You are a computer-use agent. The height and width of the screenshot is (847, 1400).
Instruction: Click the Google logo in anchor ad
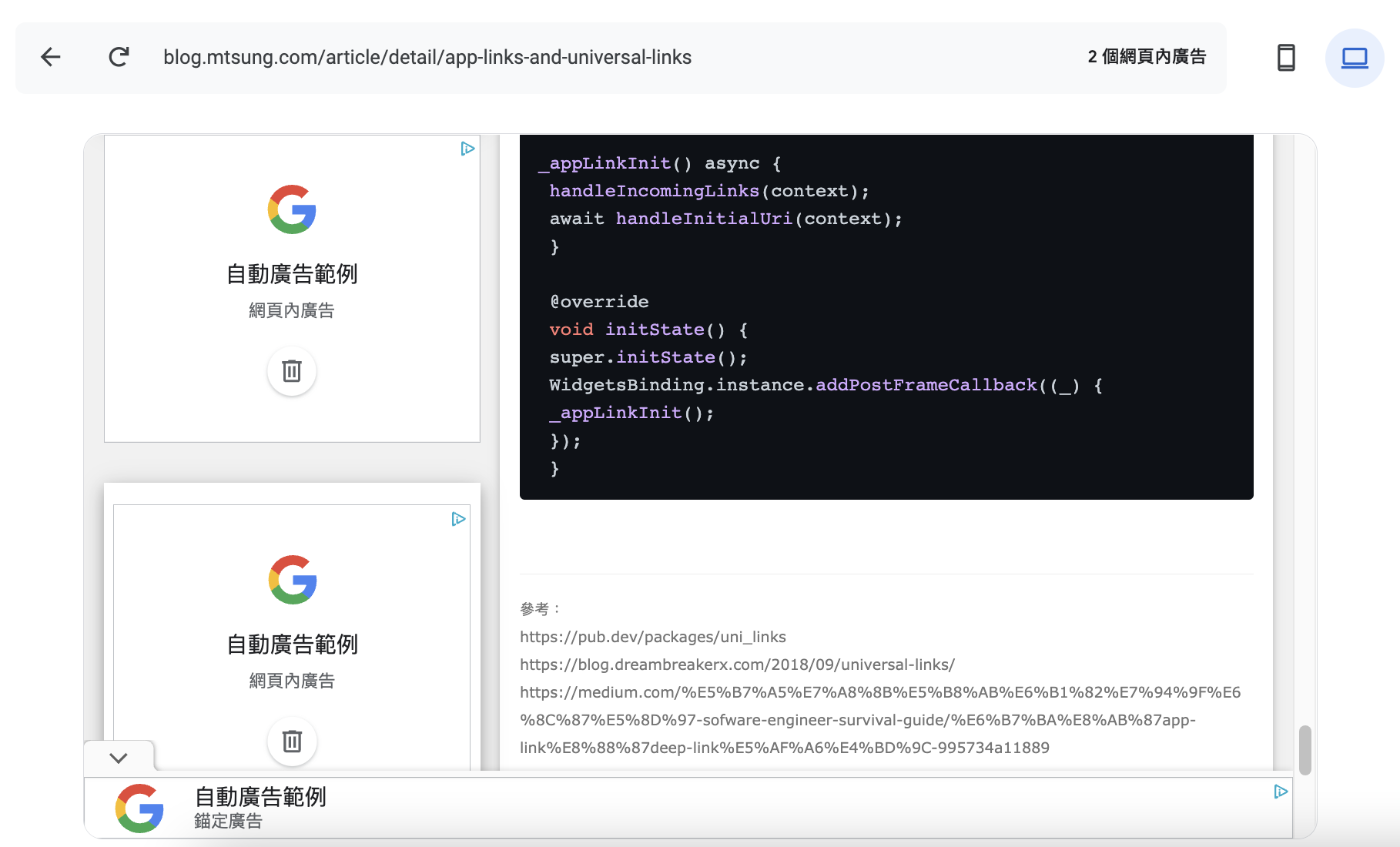click(x=139, y=808)
